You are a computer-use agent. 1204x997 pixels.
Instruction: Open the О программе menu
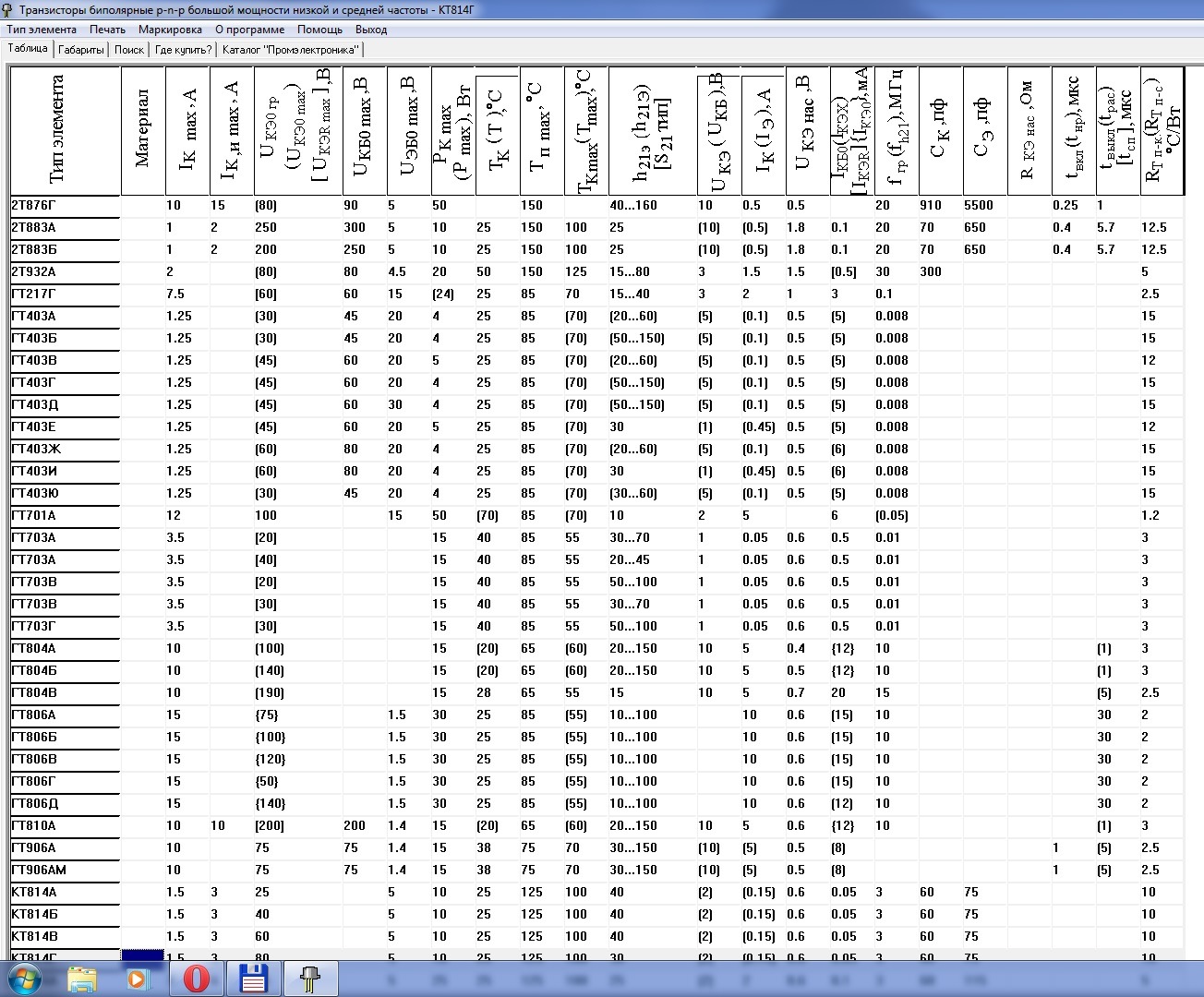pos(250,30)
